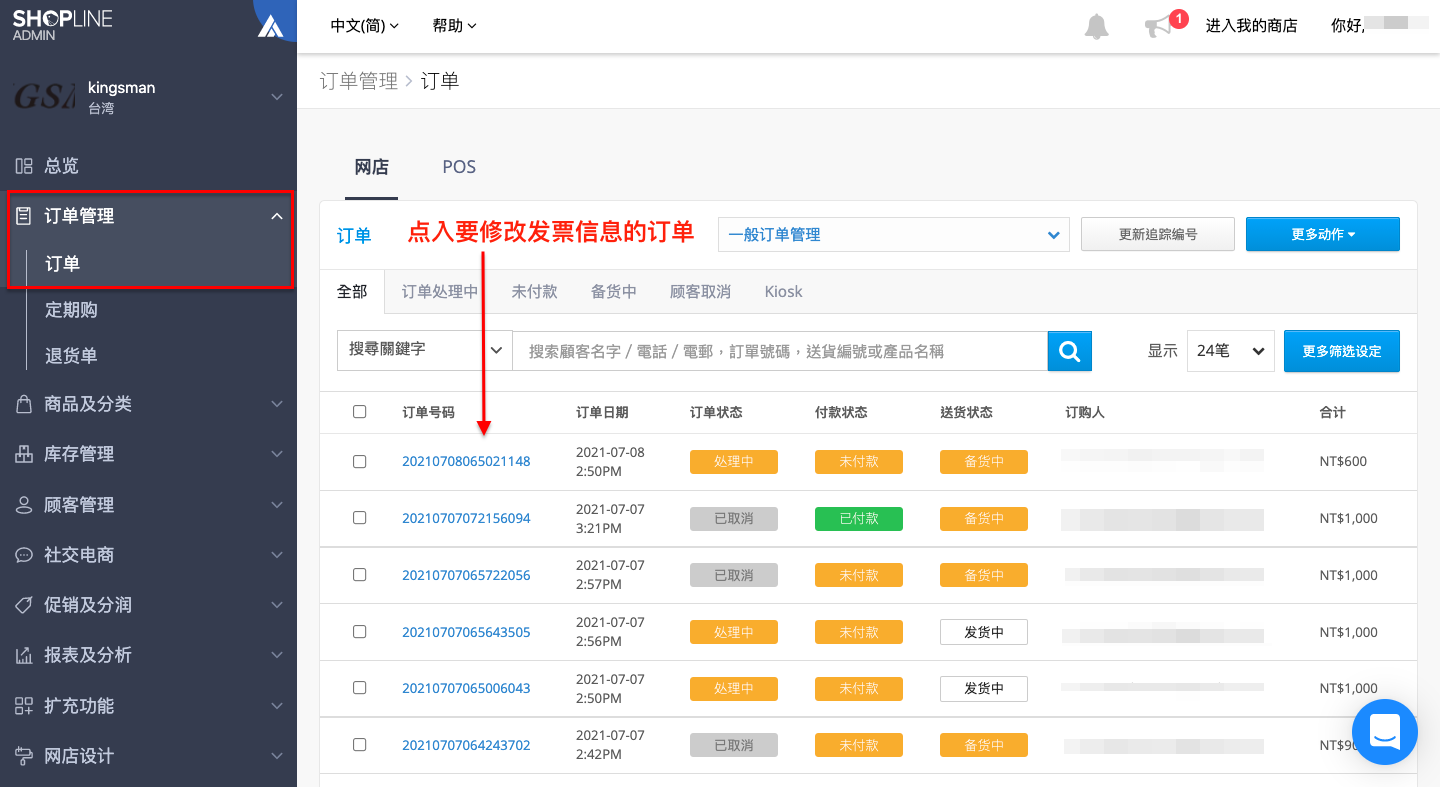Click the order search text field

coord(780,351)
